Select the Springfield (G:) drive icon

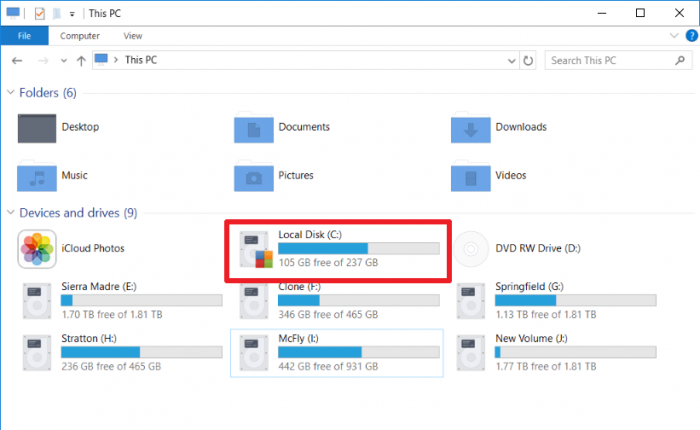pyautogui.click(x=471, y=301)
